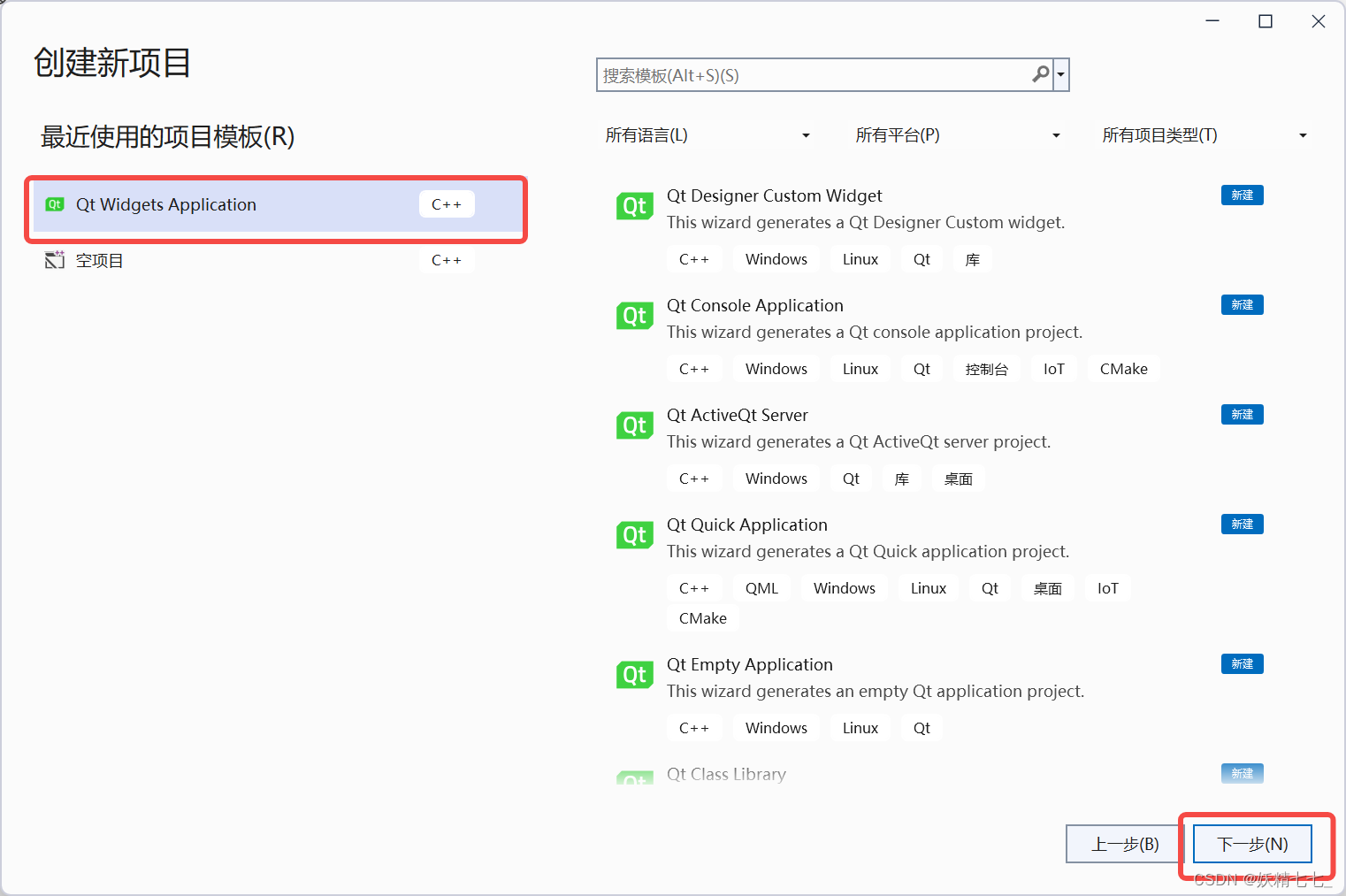1346x896 pixels.
Task: Click the IoT tag under Qt Console Application
Action: (x=1053, y=369)
